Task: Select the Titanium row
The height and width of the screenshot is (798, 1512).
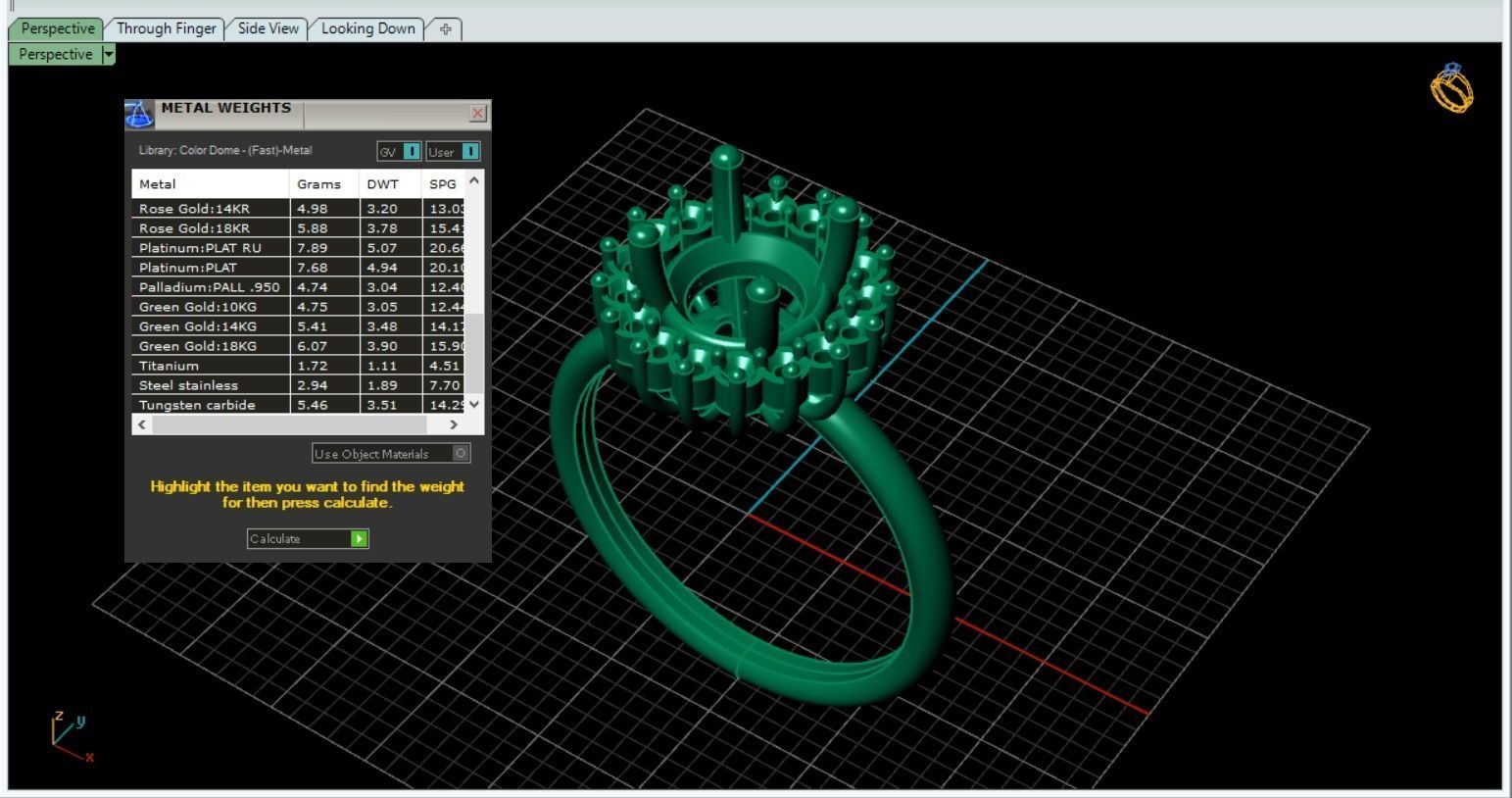Action: coord(298,366)
